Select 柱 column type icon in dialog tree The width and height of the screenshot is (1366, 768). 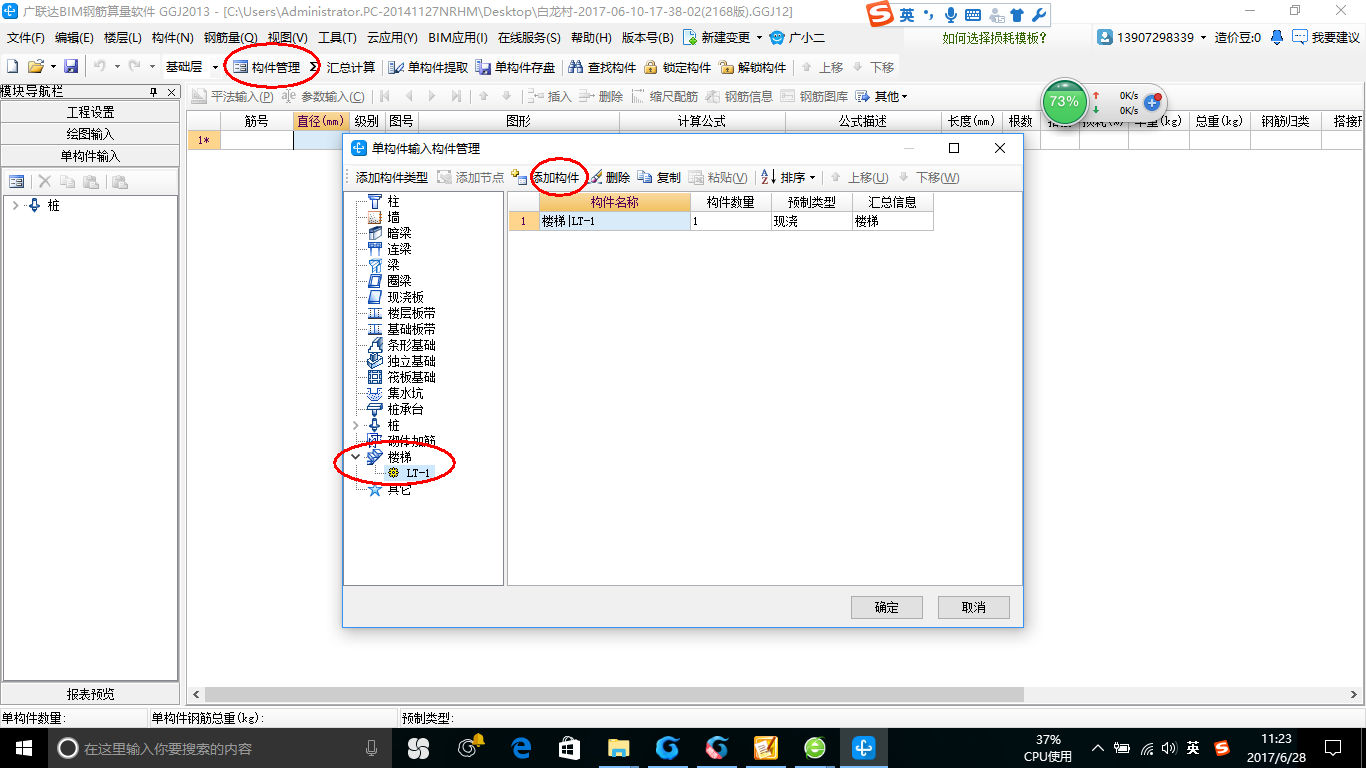pyautogui.click(x=375, y=201)
